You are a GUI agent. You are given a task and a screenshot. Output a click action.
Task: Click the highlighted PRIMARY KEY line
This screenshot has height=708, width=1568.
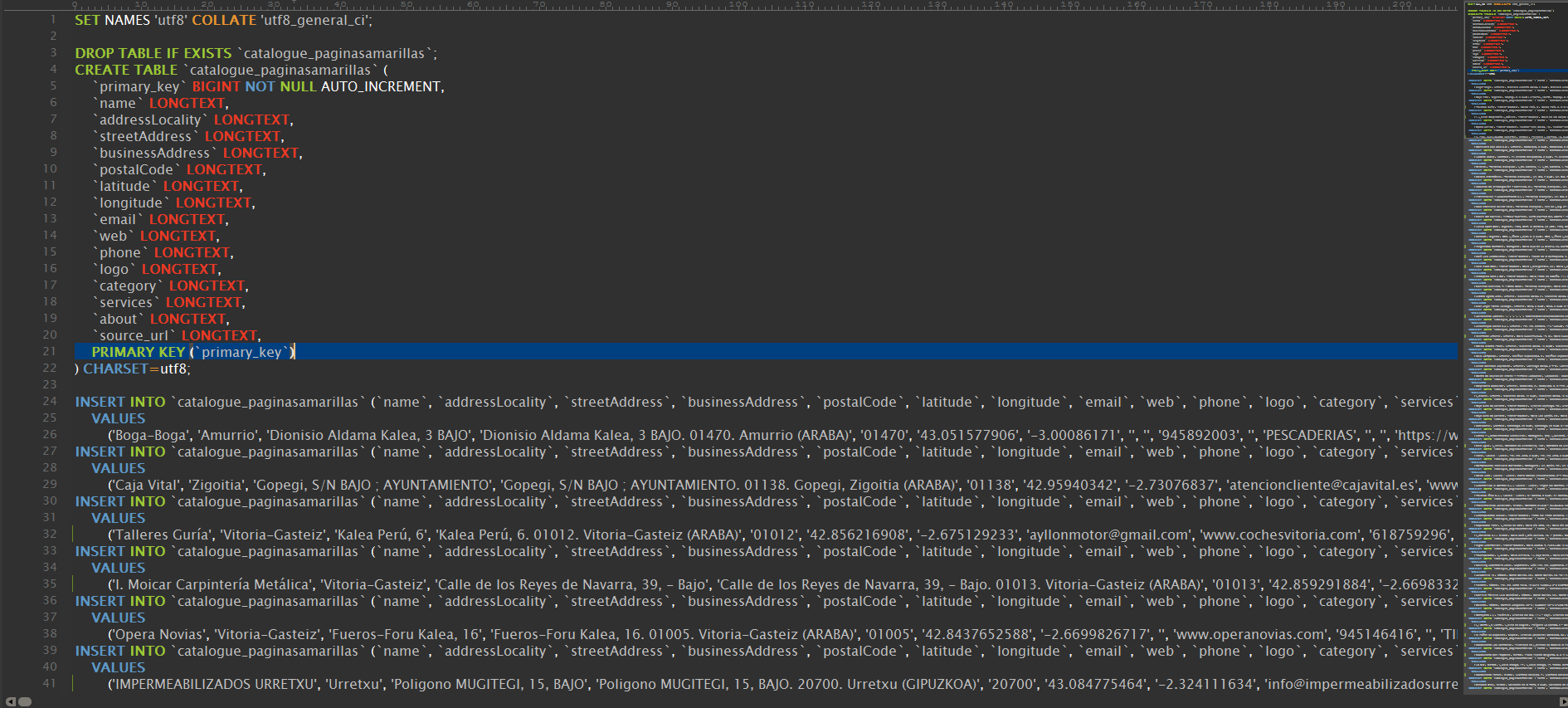(766, 352)
